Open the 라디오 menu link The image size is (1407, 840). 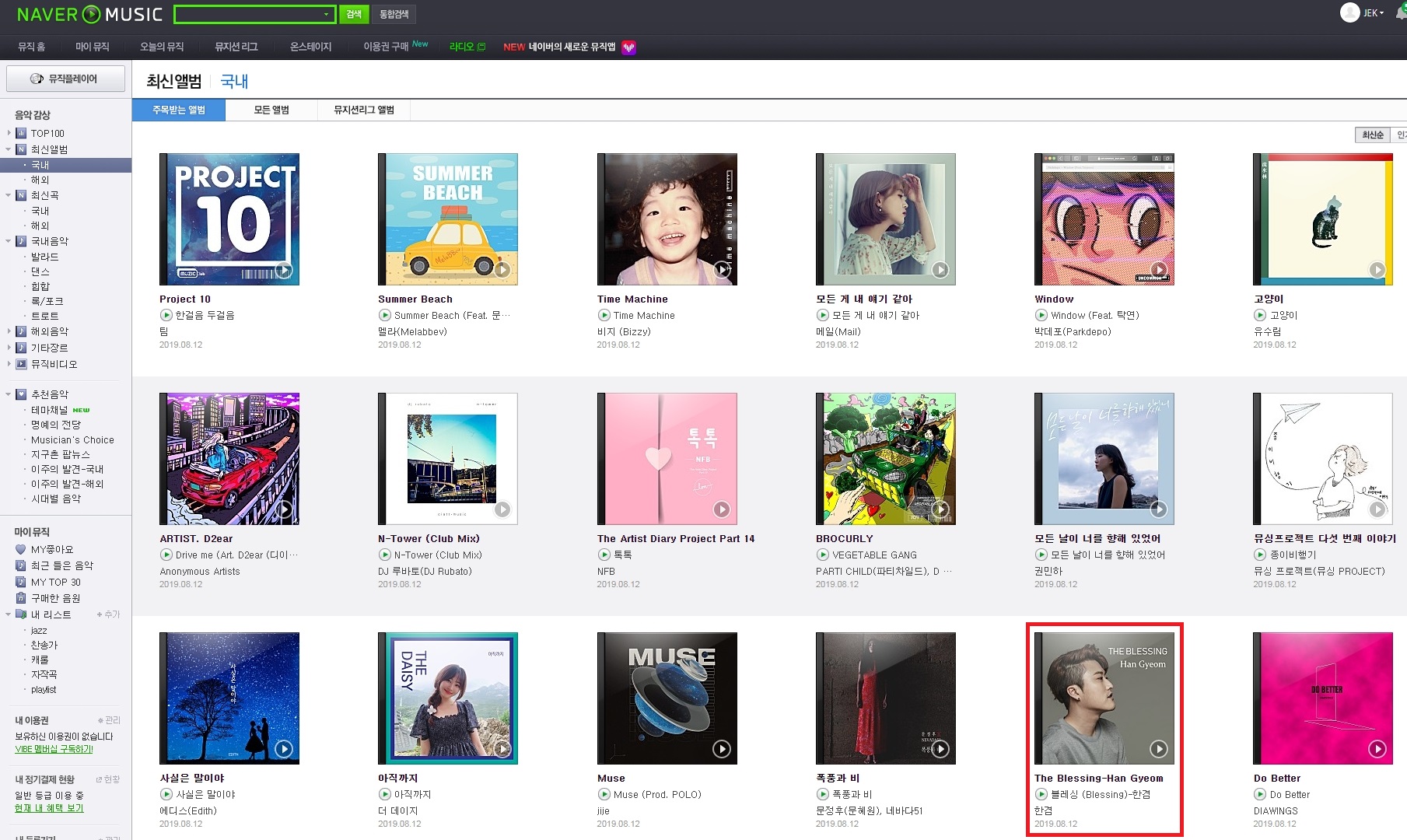click(467, 47)
